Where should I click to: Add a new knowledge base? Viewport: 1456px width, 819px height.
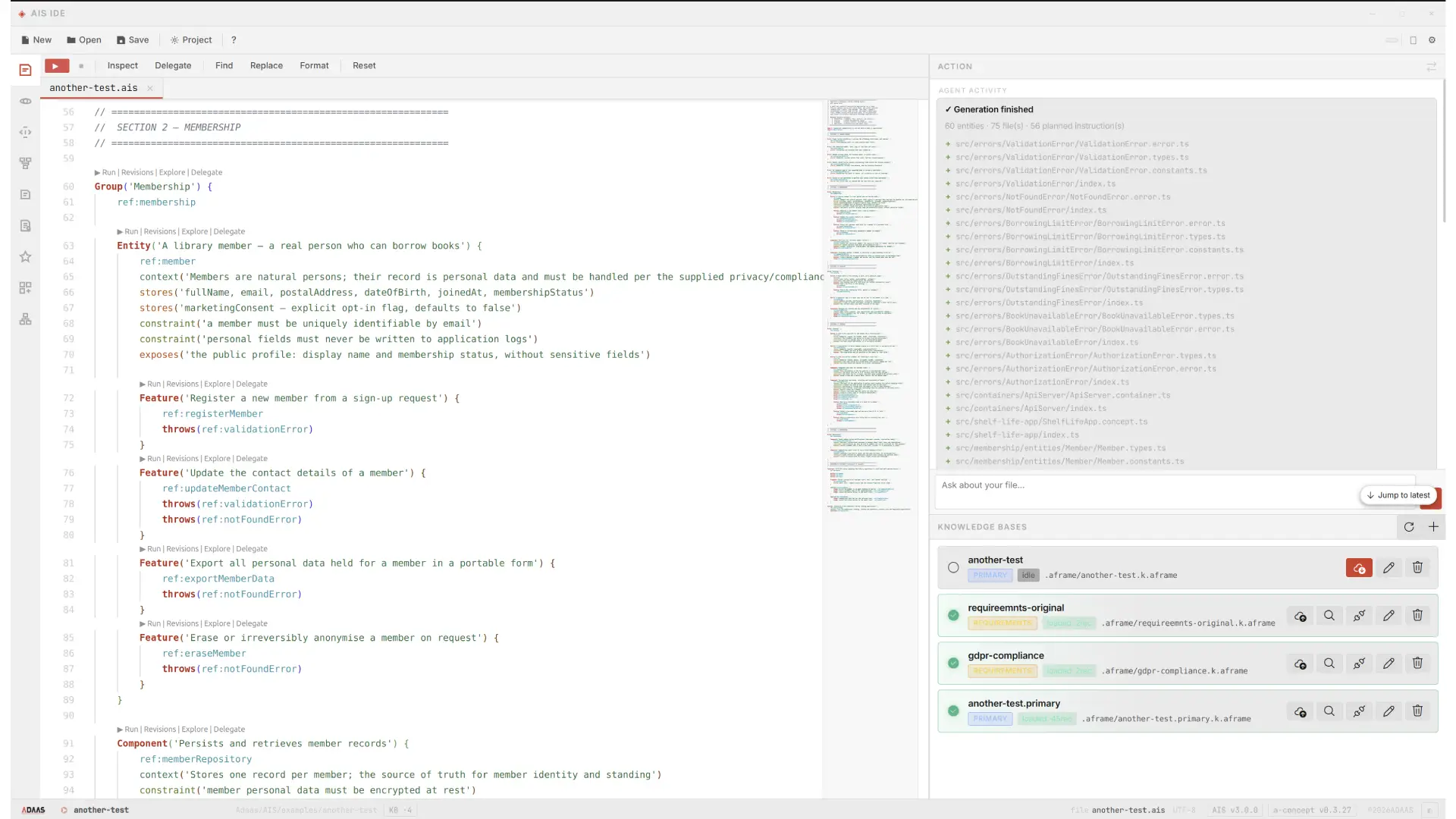pos(1433,527)
